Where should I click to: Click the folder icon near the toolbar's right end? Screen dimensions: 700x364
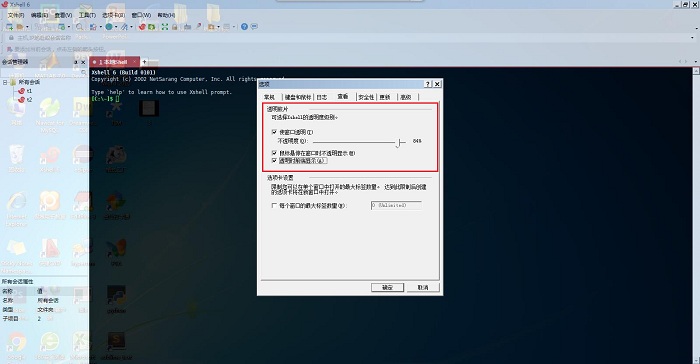pyautogui.click(x=211, y=27)
